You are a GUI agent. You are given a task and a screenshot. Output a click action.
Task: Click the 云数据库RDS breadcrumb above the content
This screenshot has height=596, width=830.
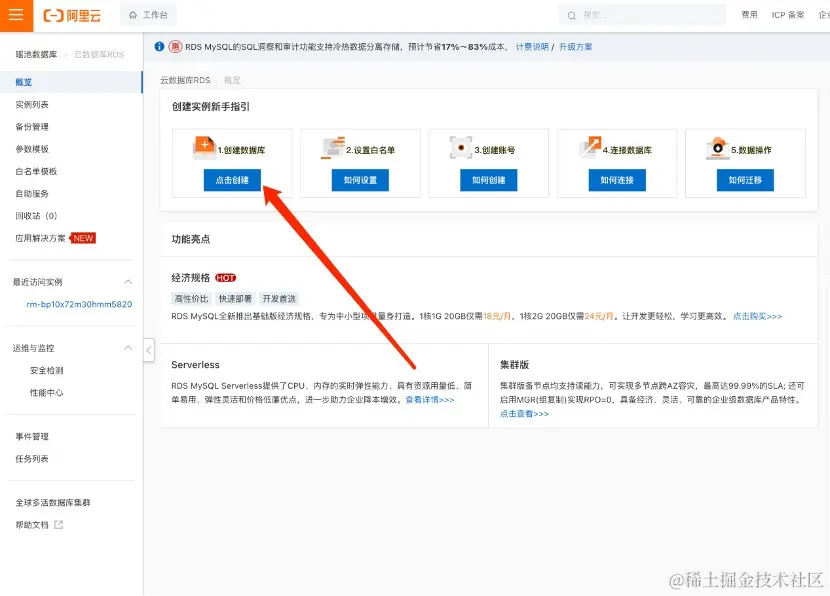[185, 80]
